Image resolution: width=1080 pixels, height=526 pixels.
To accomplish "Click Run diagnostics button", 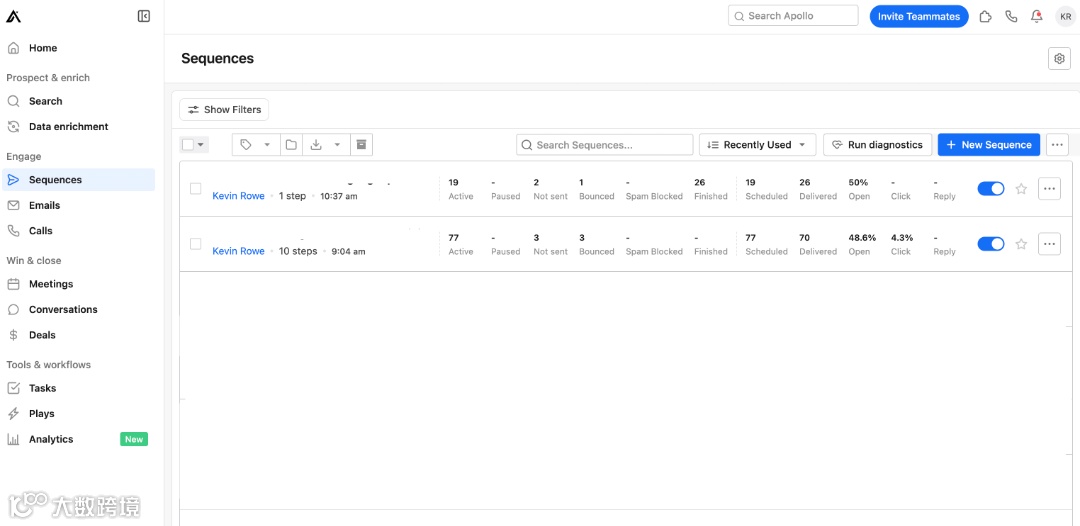I will [x=877, y=145].
